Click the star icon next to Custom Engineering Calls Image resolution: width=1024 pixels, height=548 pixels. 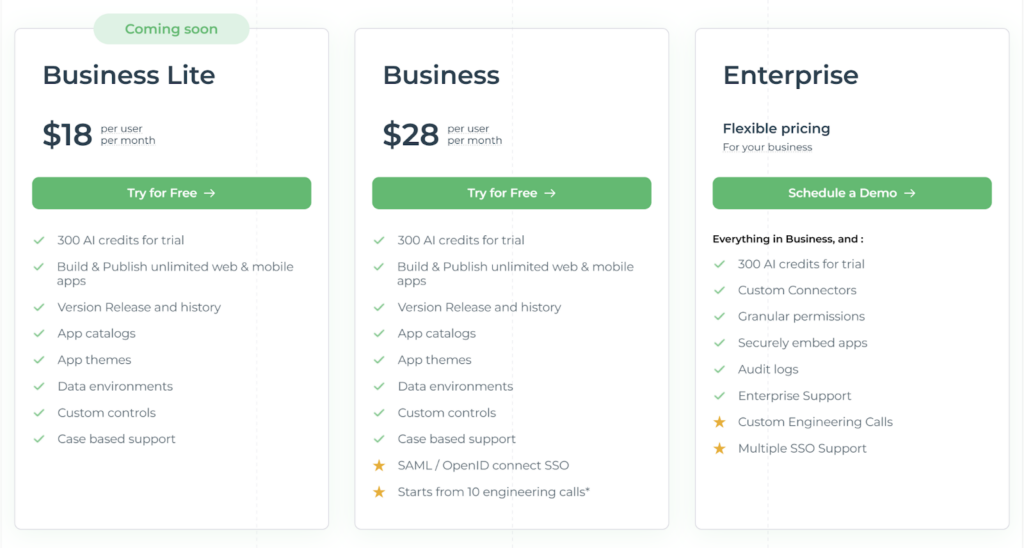[719, 422]
